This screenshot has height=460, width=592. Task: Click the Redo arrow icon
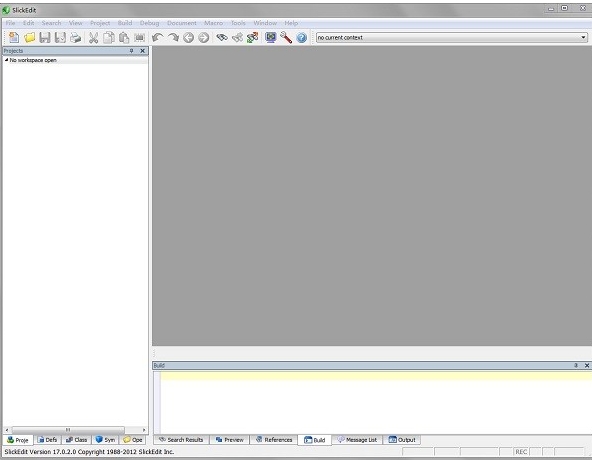pos(173,37)
